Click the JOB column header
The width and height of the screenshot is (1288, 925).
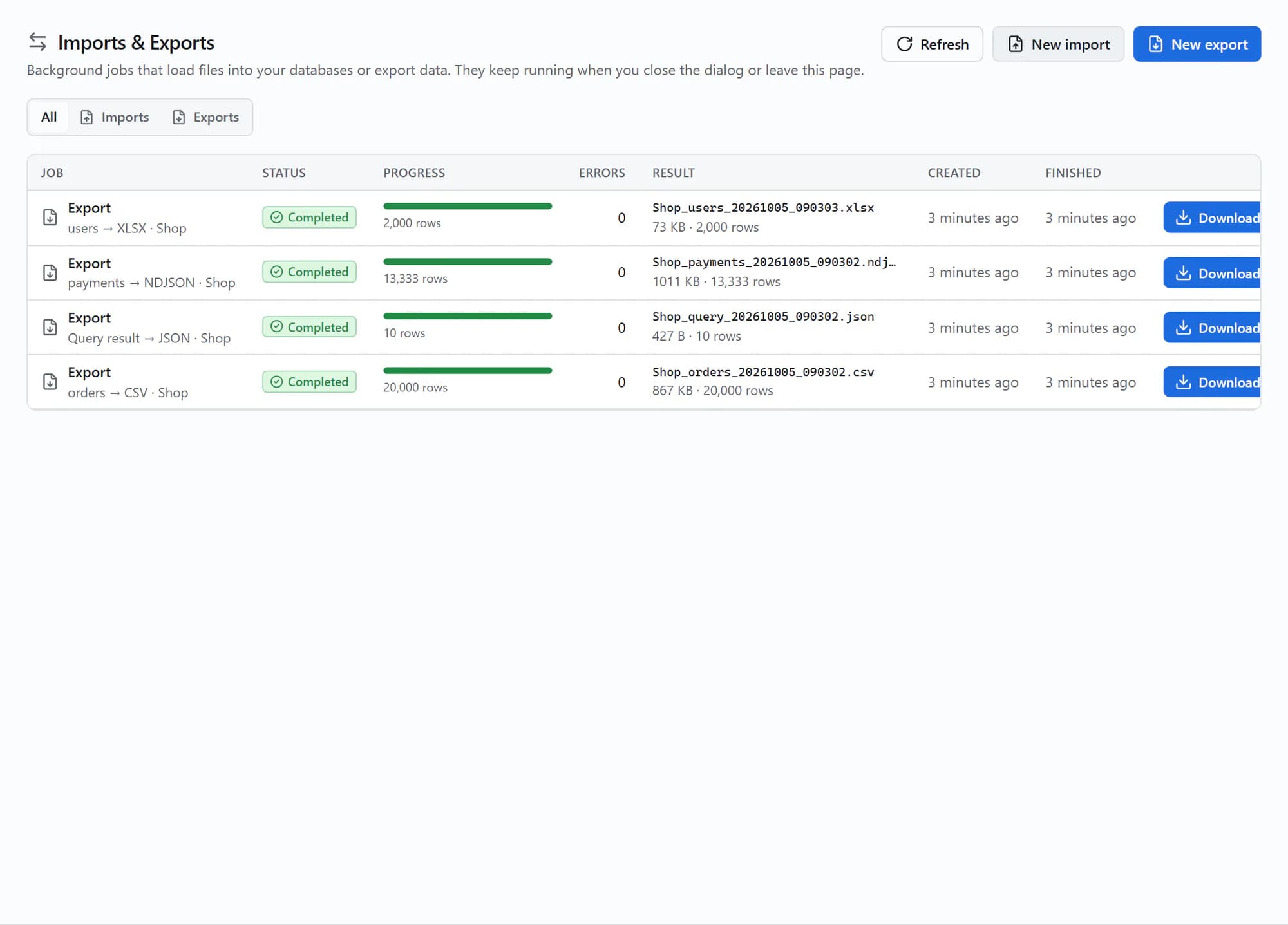click(52, 173)
